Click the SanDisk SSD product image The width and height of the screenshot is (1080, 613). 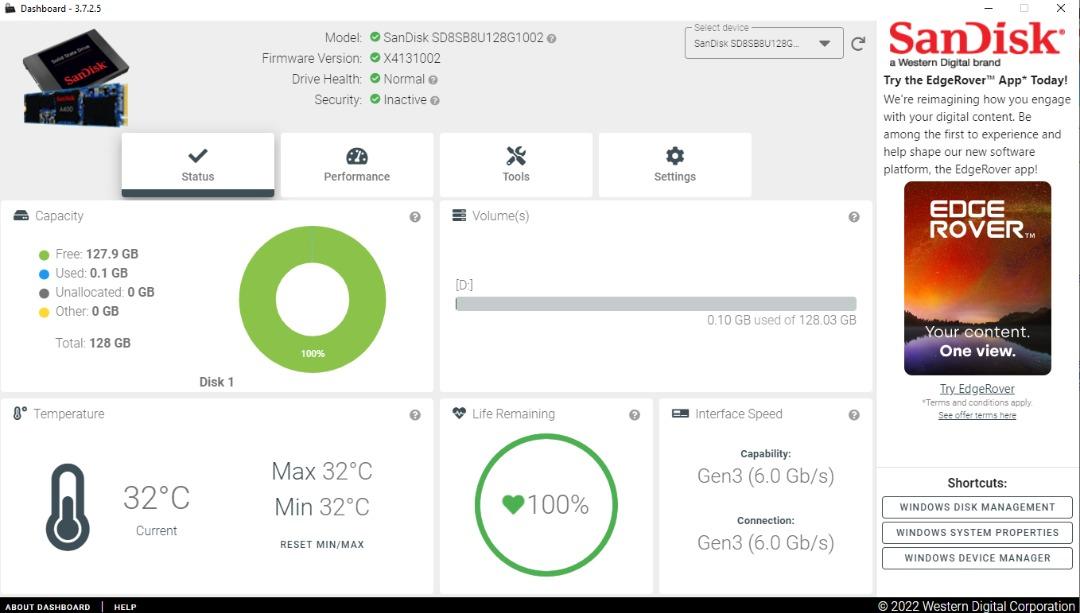(76, 77)
